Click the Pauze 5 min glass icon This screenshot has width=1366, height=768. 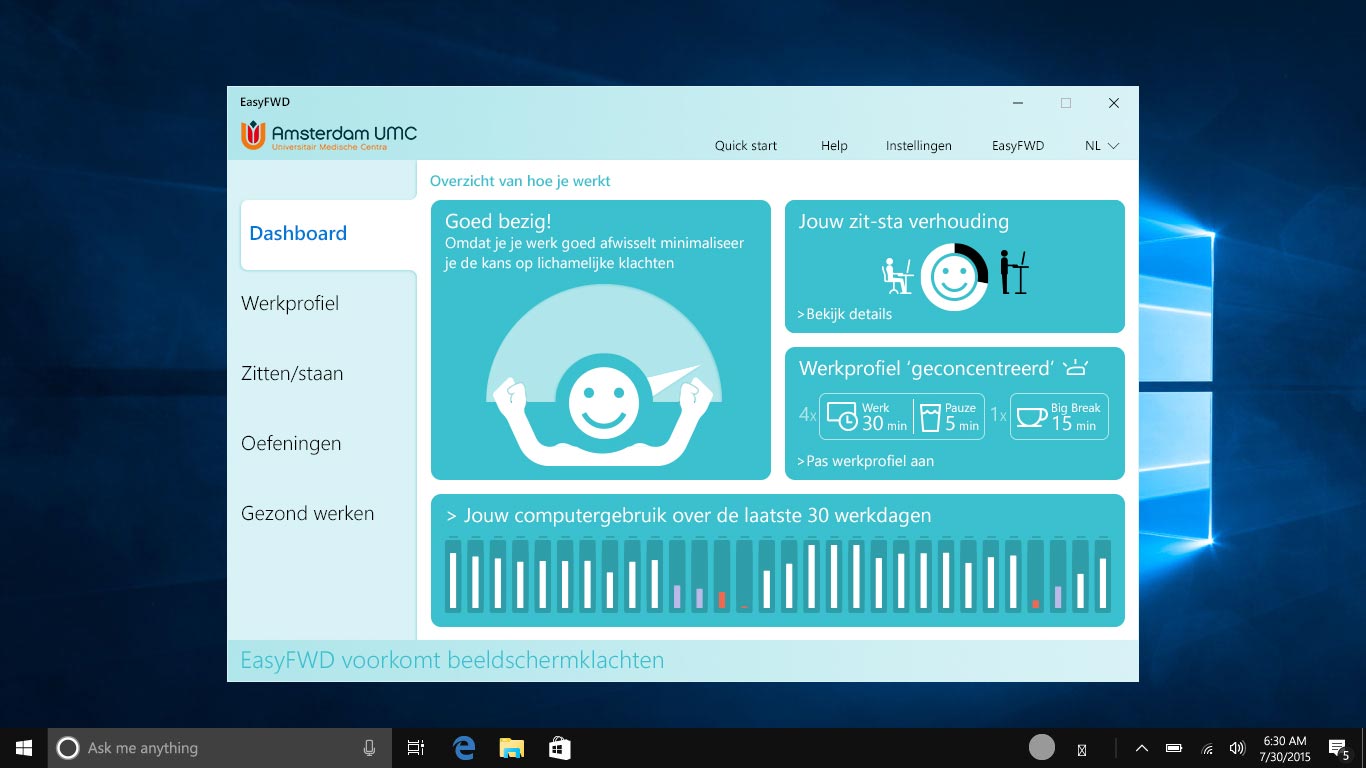(x=930, y=418)
